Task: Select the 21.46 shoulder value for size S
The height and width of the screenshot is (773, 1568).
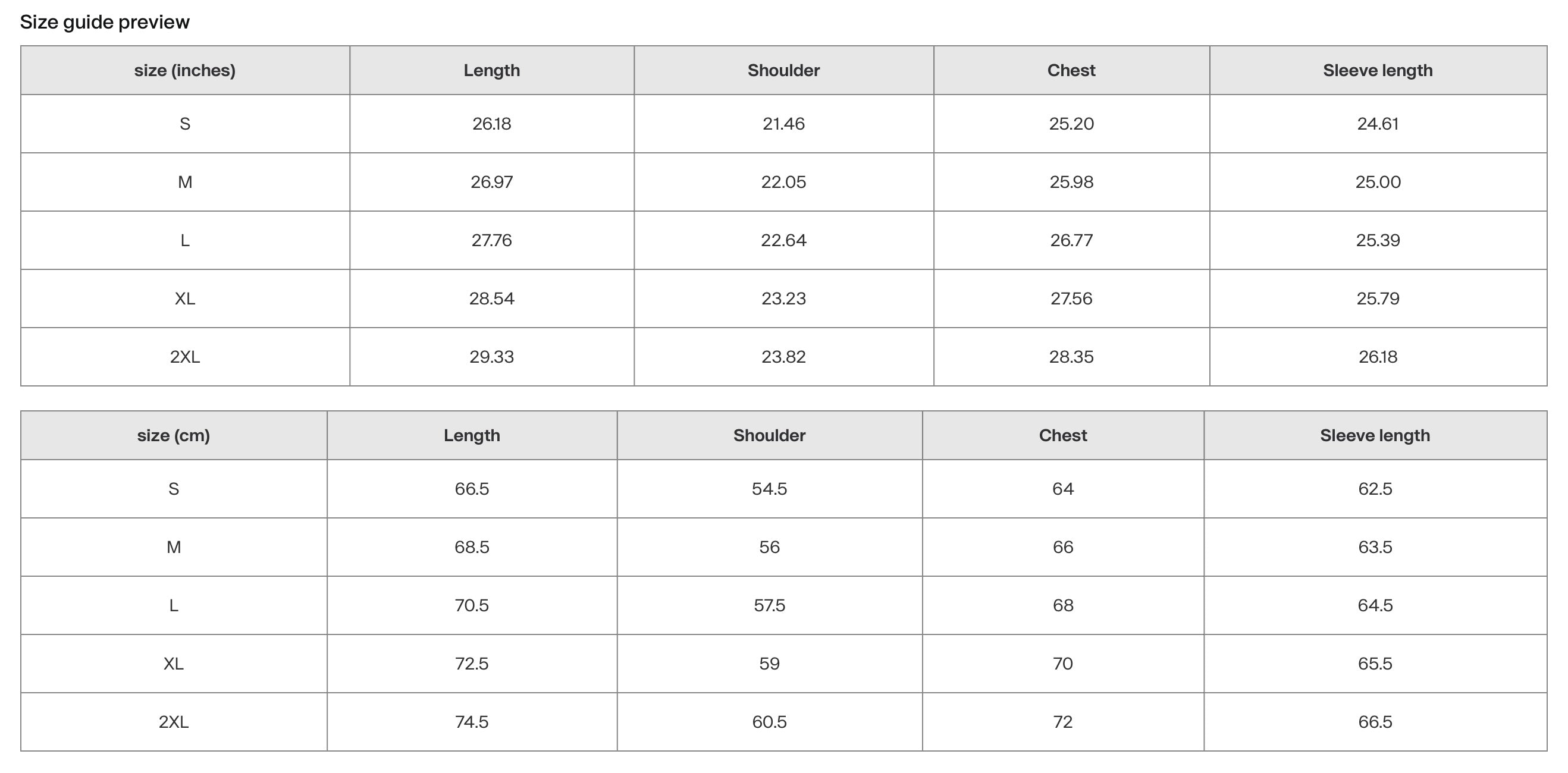Action: [x=783, y=124]
